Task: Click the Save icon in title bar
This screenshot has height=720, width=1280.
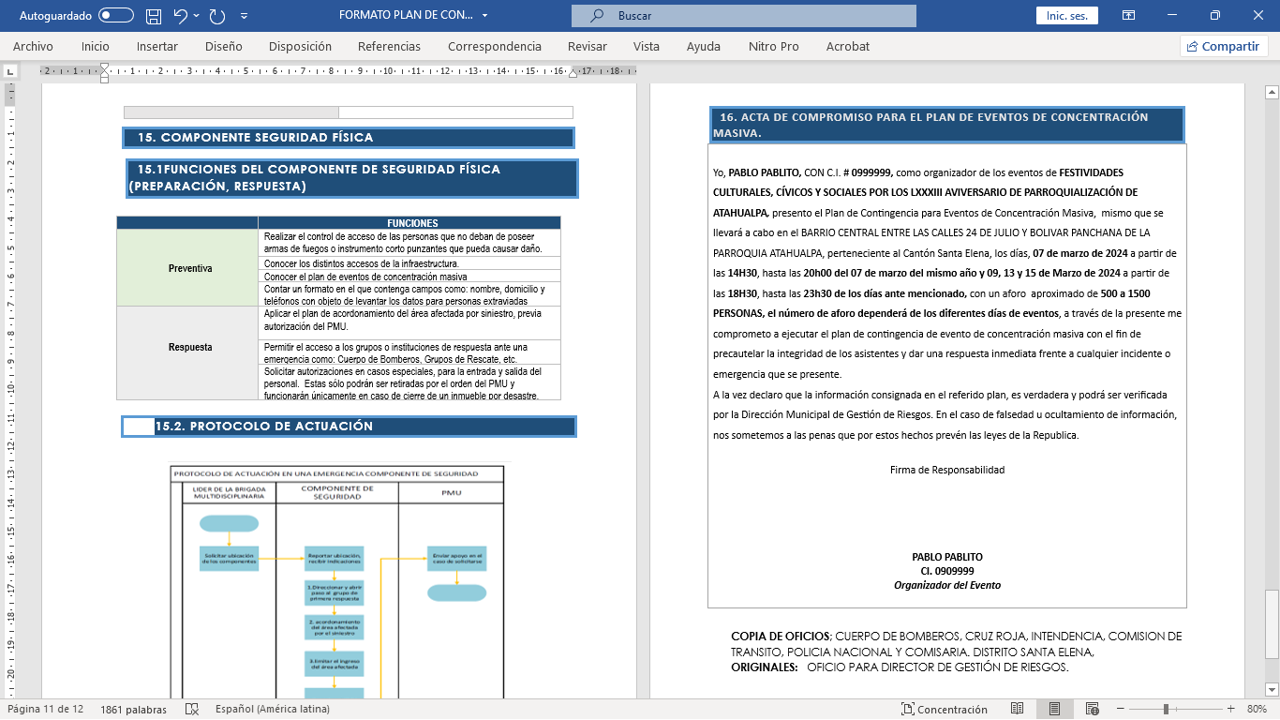Action: point(153,16)
